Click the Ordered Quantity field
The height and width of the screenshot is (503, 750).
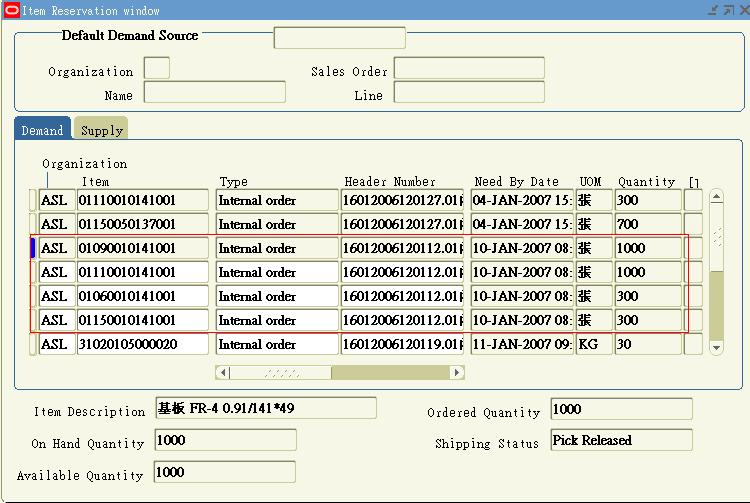tap(621, 409)
